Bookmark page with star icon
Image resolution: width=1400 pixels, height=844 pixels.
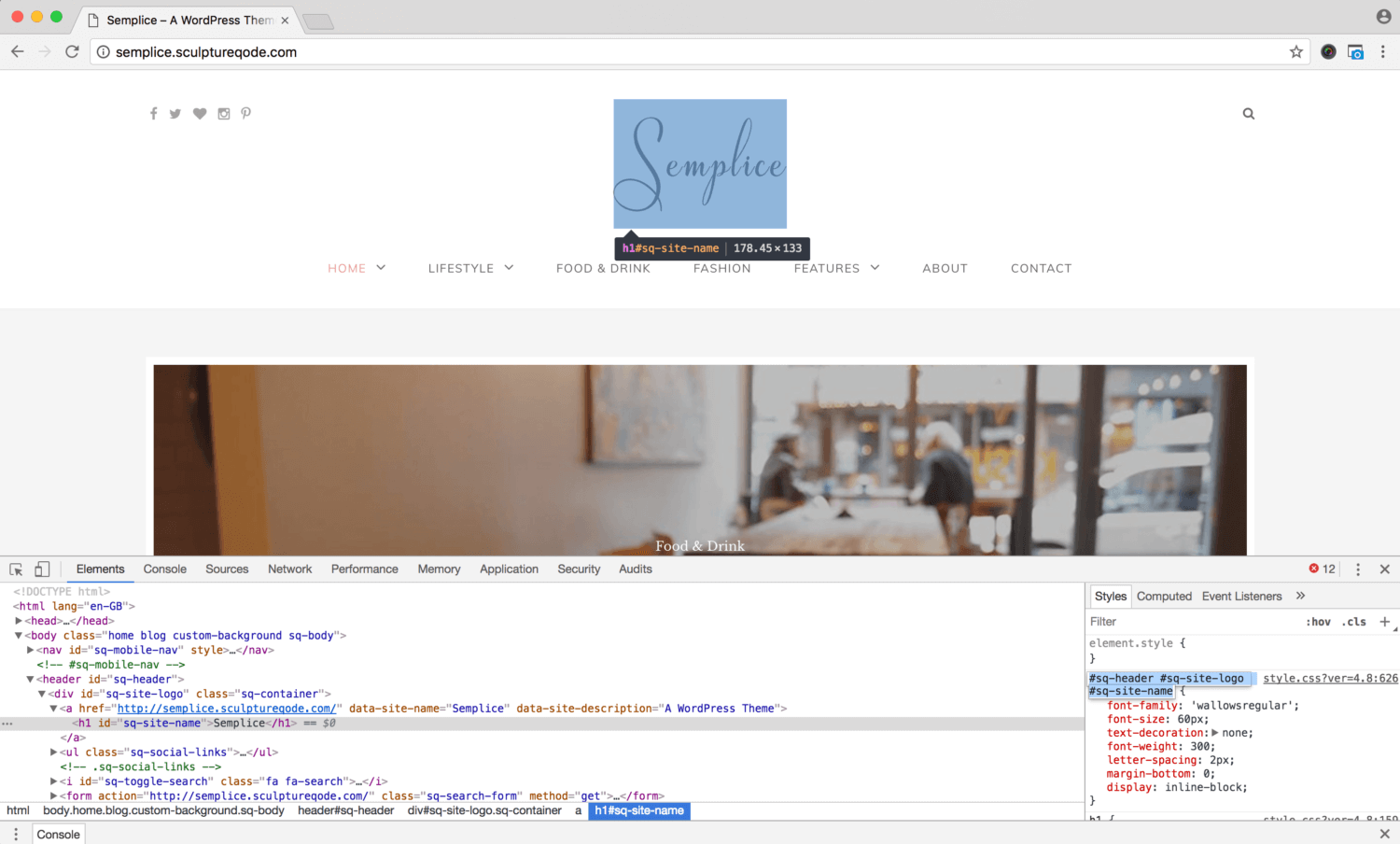click(1296, 52)
